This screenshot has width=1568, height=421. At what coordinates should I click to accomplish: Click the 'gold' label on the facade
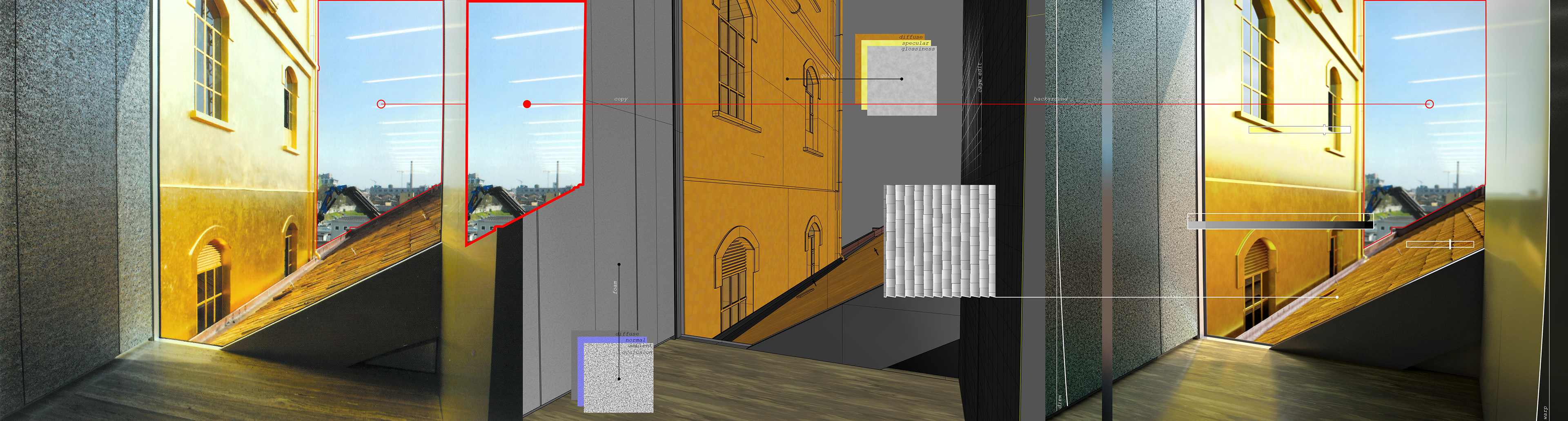(x=827, y=76)
